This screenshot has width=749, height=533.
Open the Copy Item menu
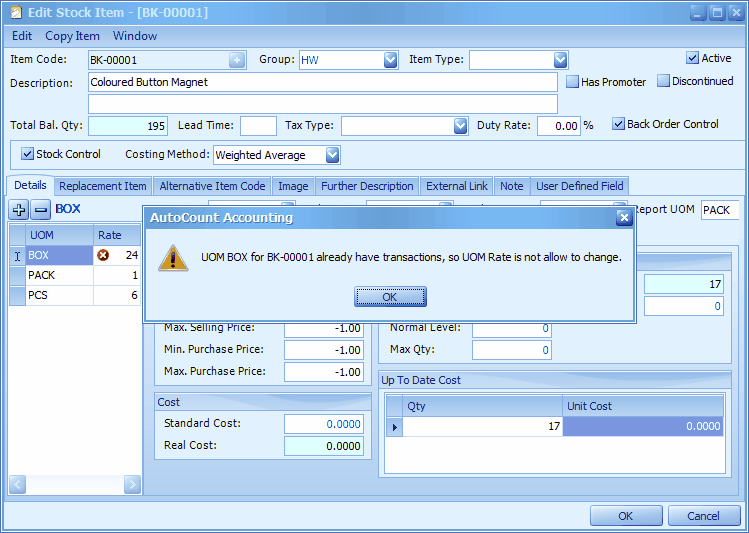tap(73, 36)
